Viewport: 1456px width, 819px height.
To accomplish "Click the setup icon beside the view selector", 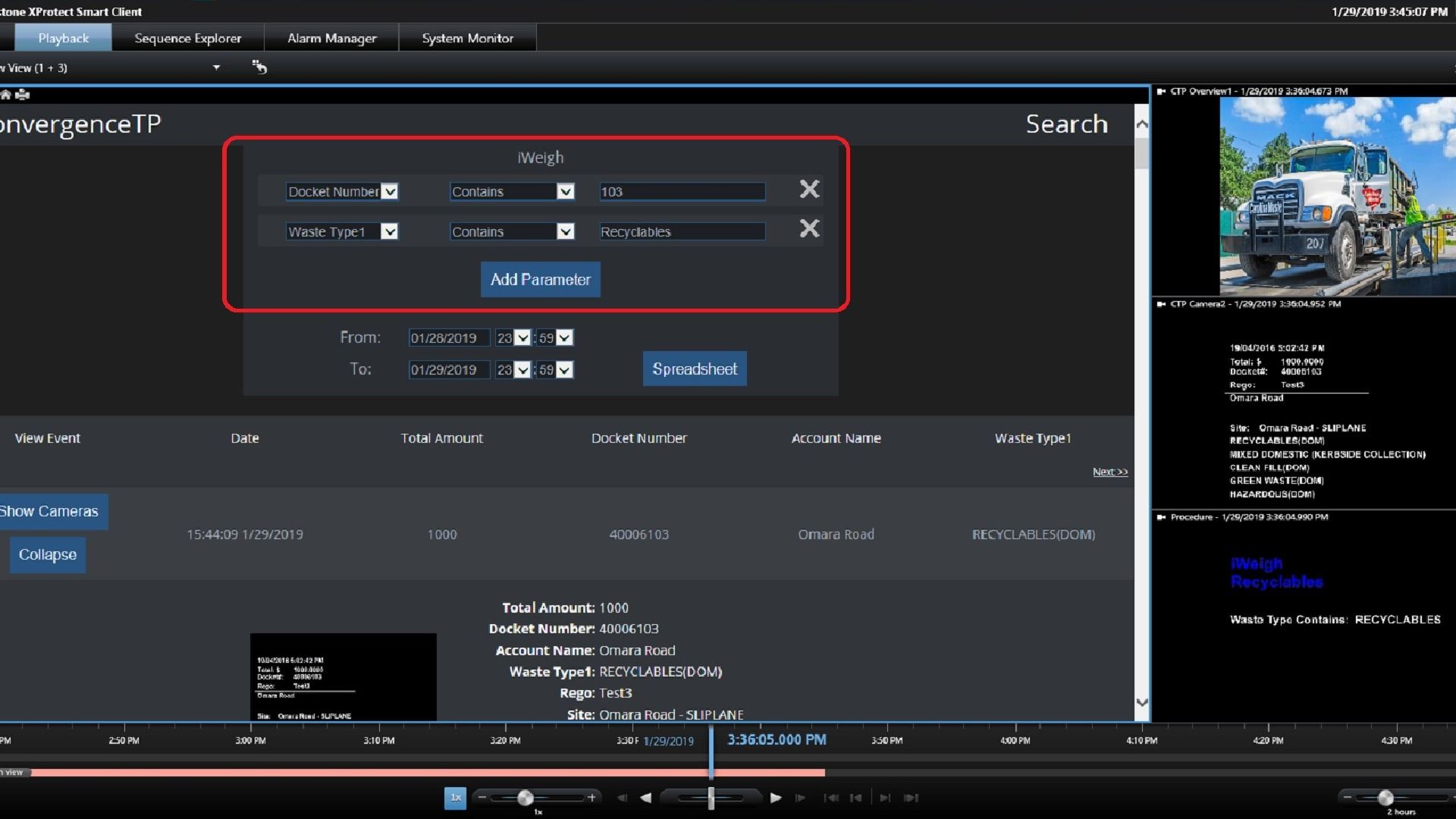I will tap(259, 67).
